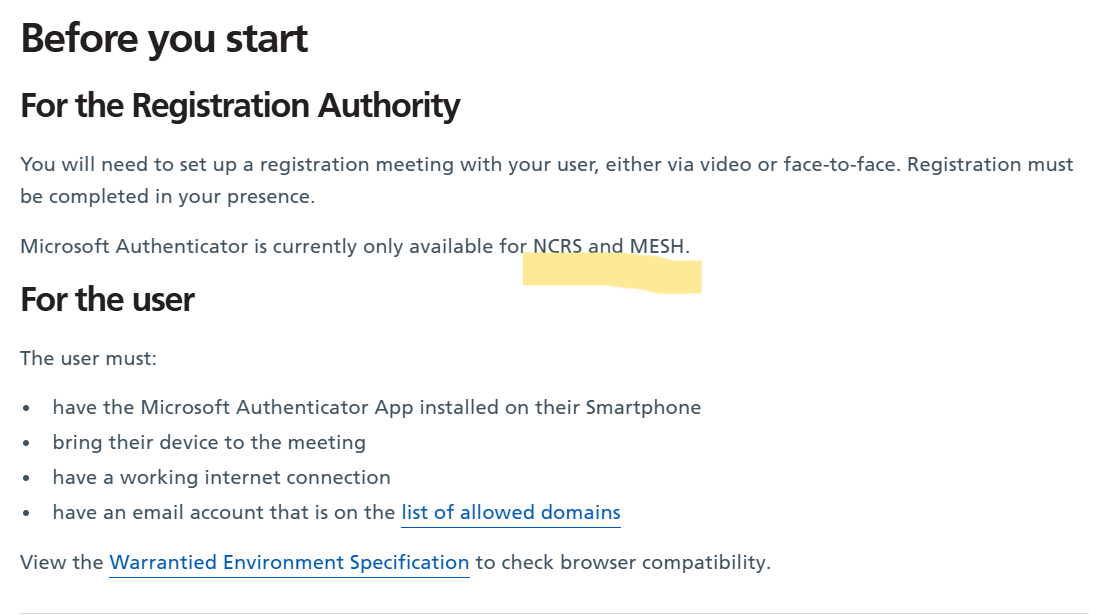Screen dimensions: 1096x615
Task: Click the word NCRS in the sentence
Action: [558, 246]
